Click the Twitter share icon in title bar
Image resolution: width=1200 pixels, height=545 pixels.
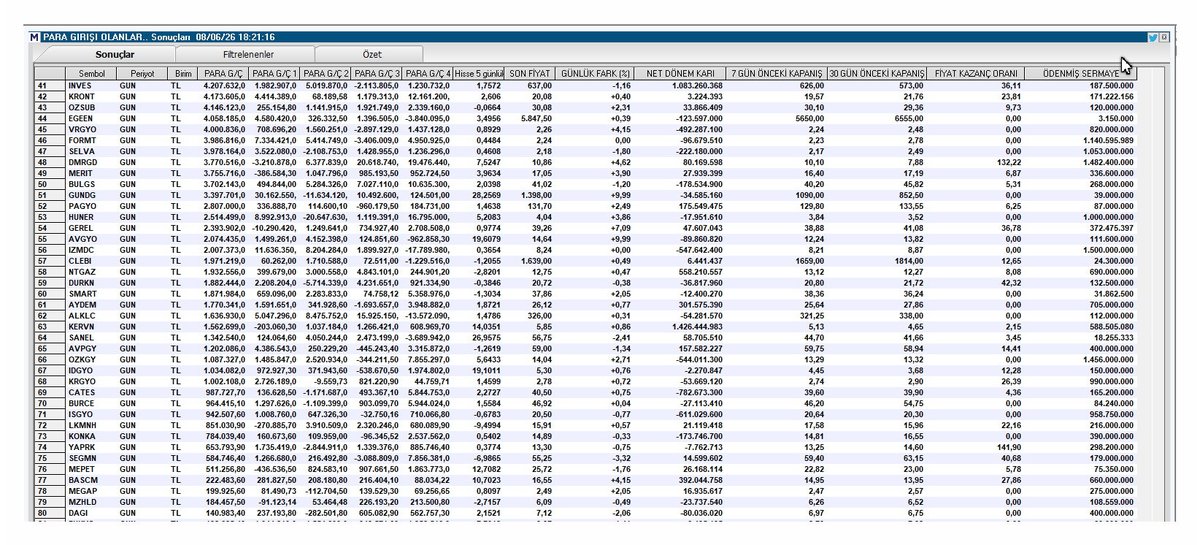click(1152, 37)
